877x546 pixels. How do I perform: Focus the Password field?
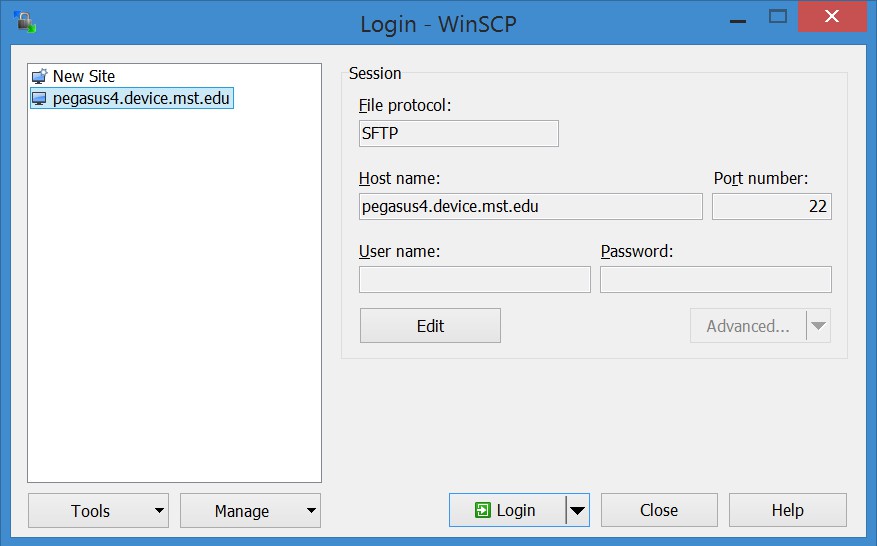(x=715, y=280)
